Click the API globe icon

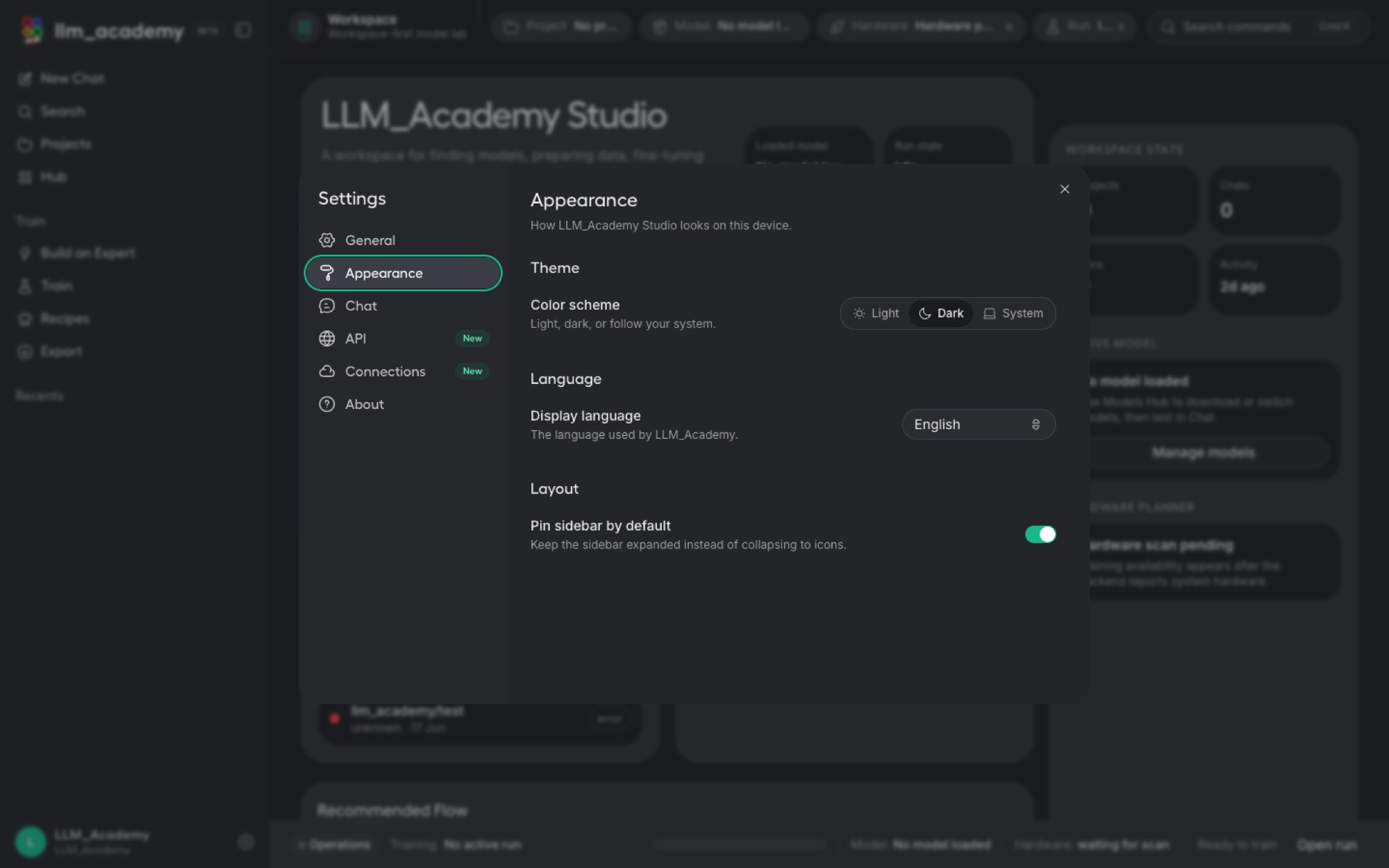326,338
